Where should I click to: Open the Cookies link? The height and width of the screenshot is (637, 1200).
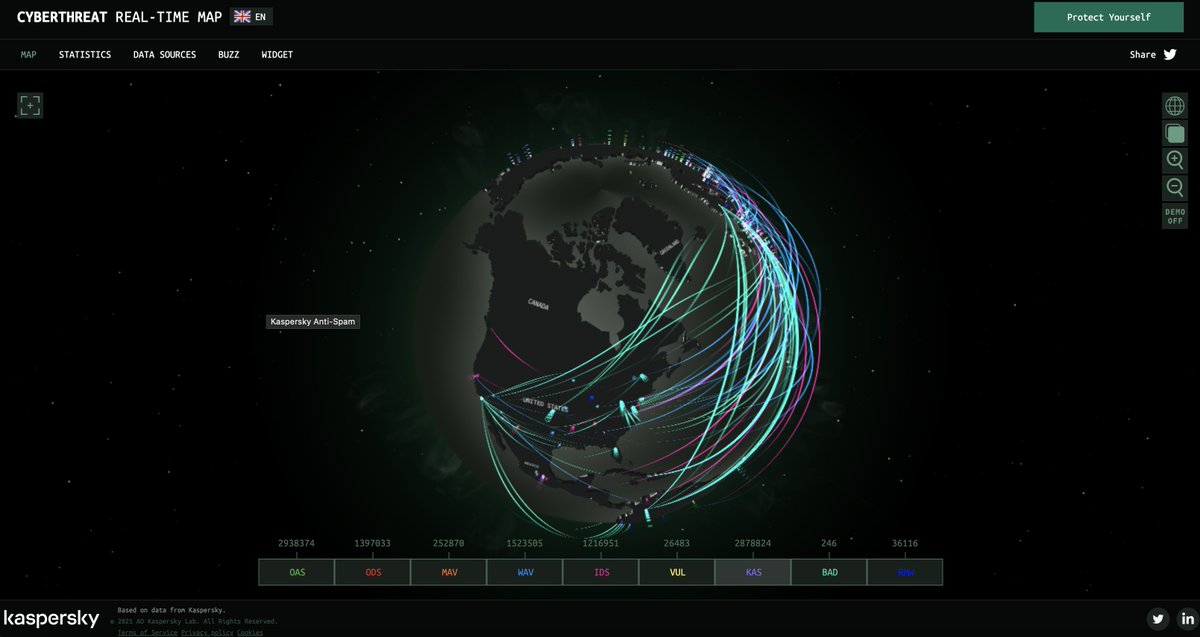point(250,632)
